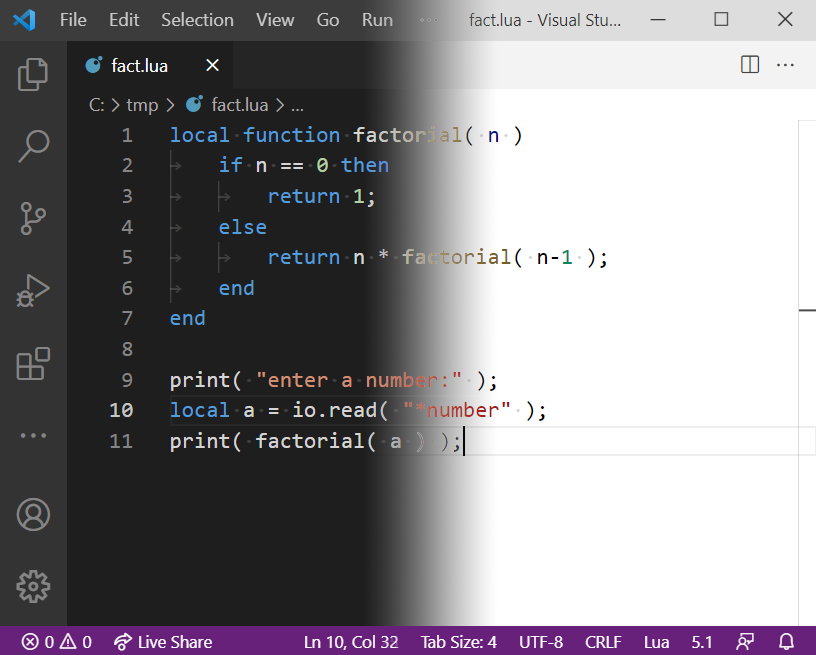Open the Extensions view
The width and height of the screenshot is (816, 655).
tap(33, 363)
